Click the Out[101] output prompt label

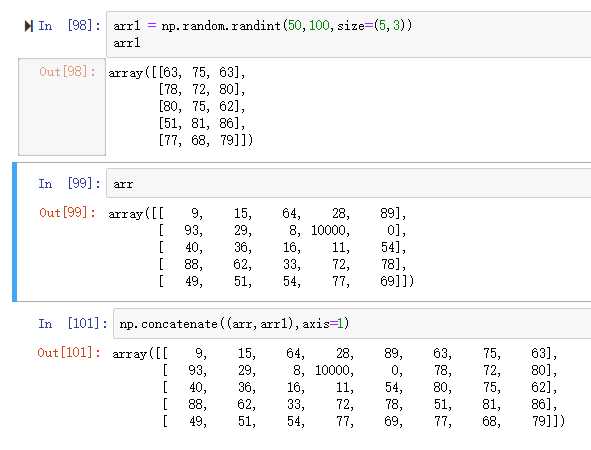tap(69, 352)
